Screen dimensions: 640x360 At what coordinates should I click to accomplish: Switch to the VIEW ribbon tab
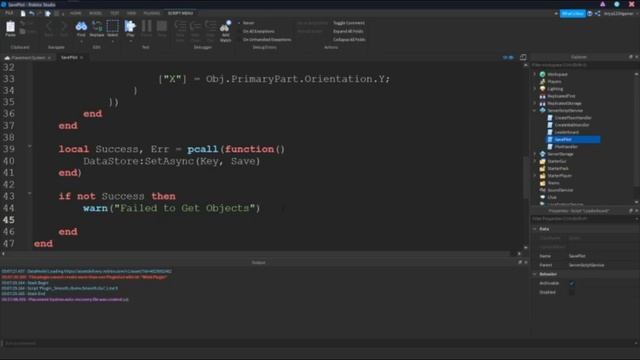point(131,13)
